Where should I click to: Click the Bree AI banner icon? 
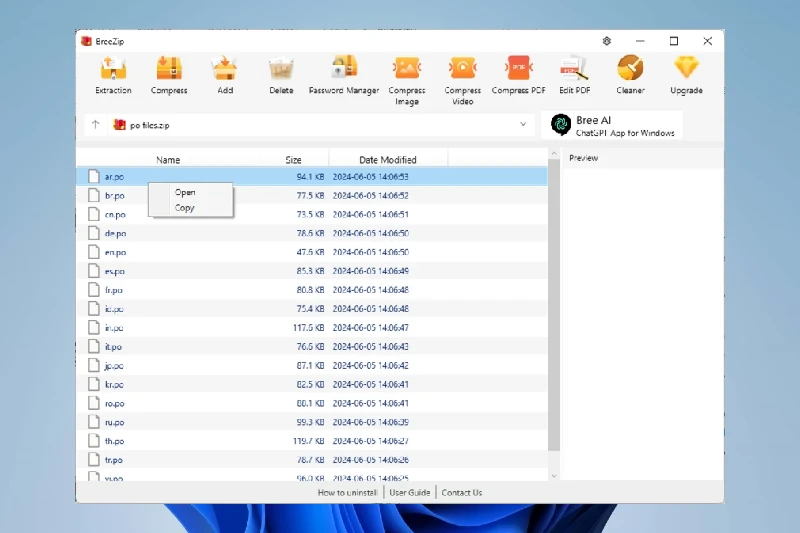pyautogui.click(x=561, y=124)
